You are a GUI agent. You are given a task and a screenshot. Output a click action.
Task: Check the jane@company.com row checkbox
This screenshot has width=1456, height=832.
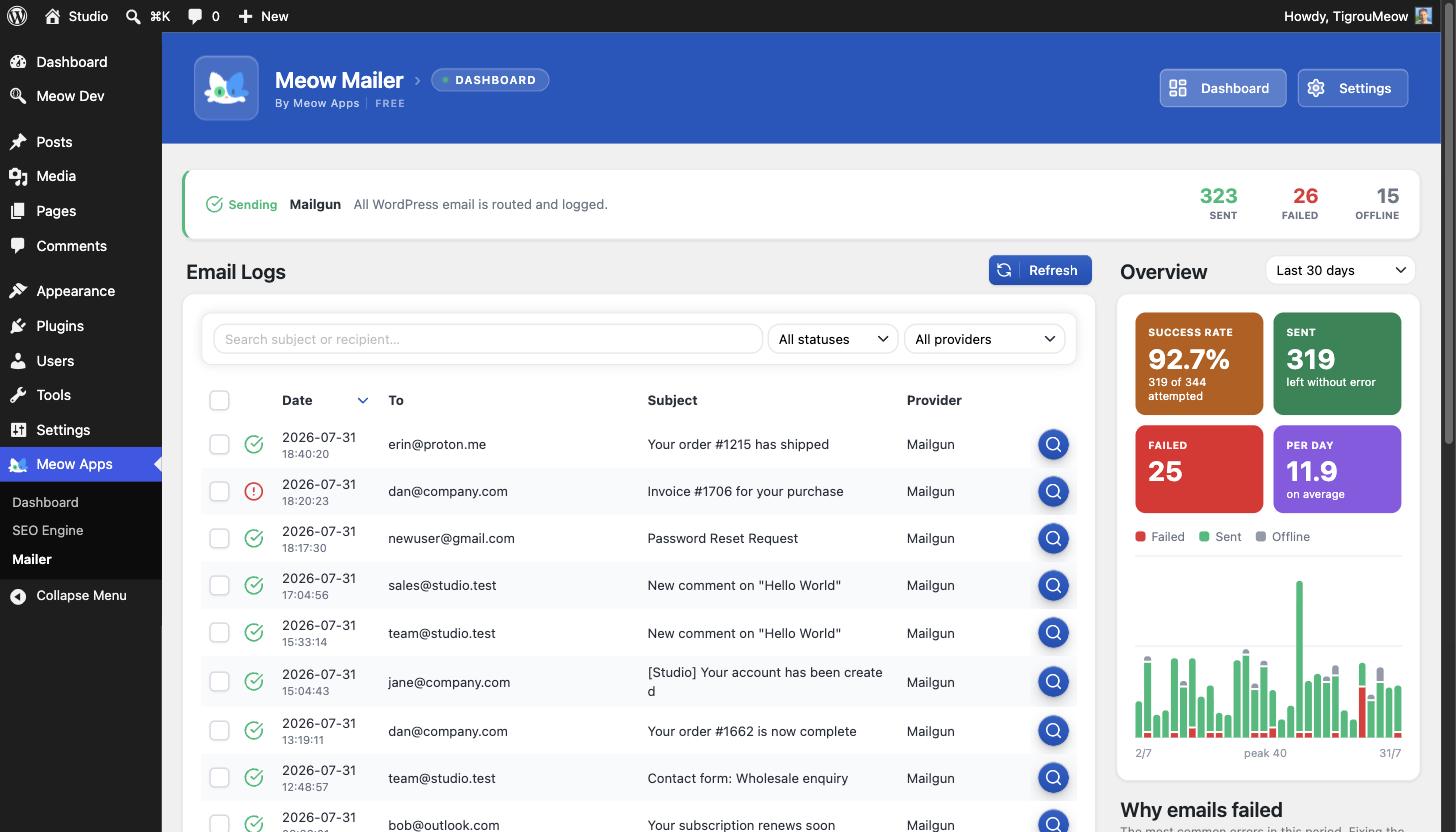[x=219, y=681]
